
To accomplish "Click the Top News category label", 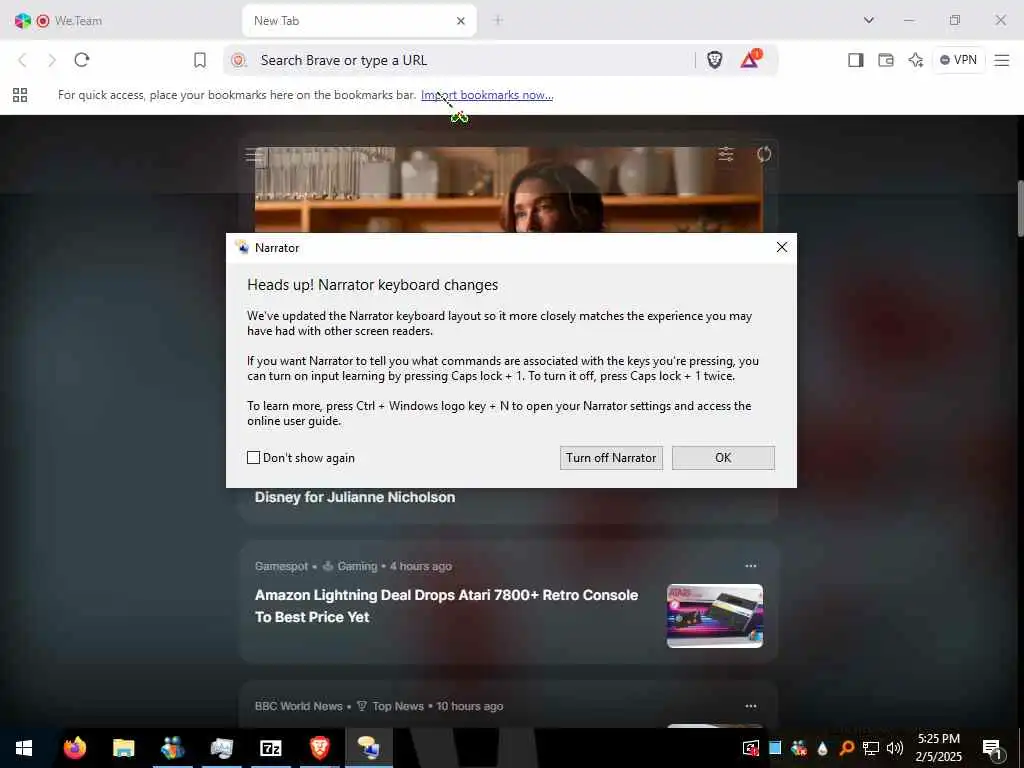I will click(398, 706).
